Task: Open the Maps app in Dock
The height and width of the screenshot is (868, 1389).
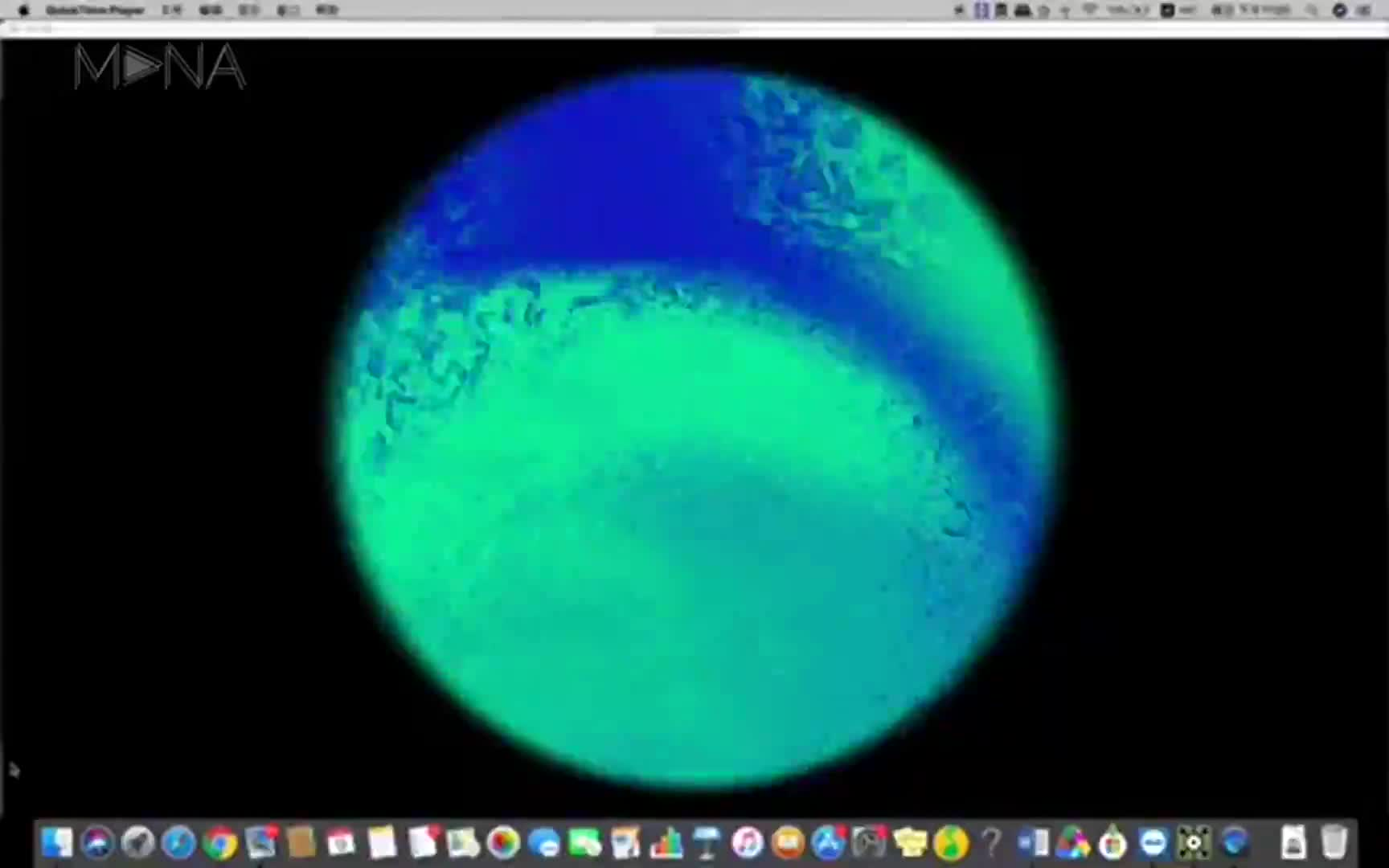Action: tap(463, 842)
